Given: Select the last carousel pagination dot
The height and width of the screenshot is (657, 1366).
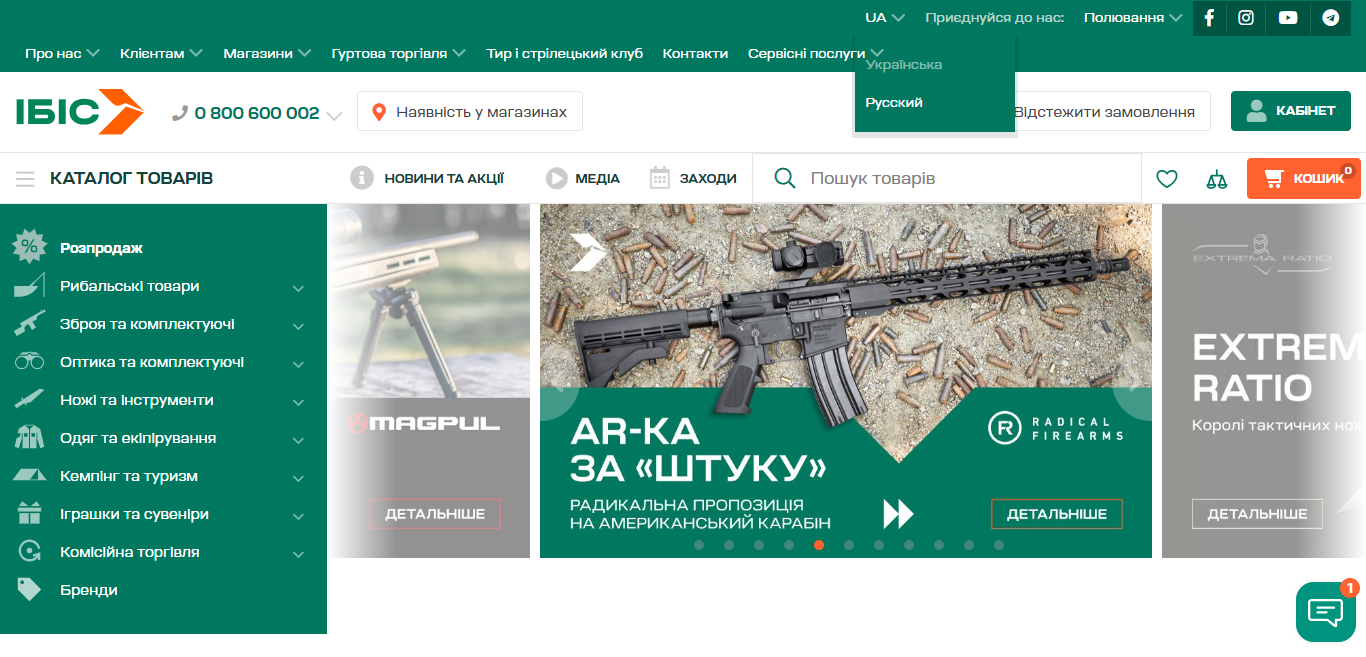Looking at the screenshot, I should click(999, 545).
